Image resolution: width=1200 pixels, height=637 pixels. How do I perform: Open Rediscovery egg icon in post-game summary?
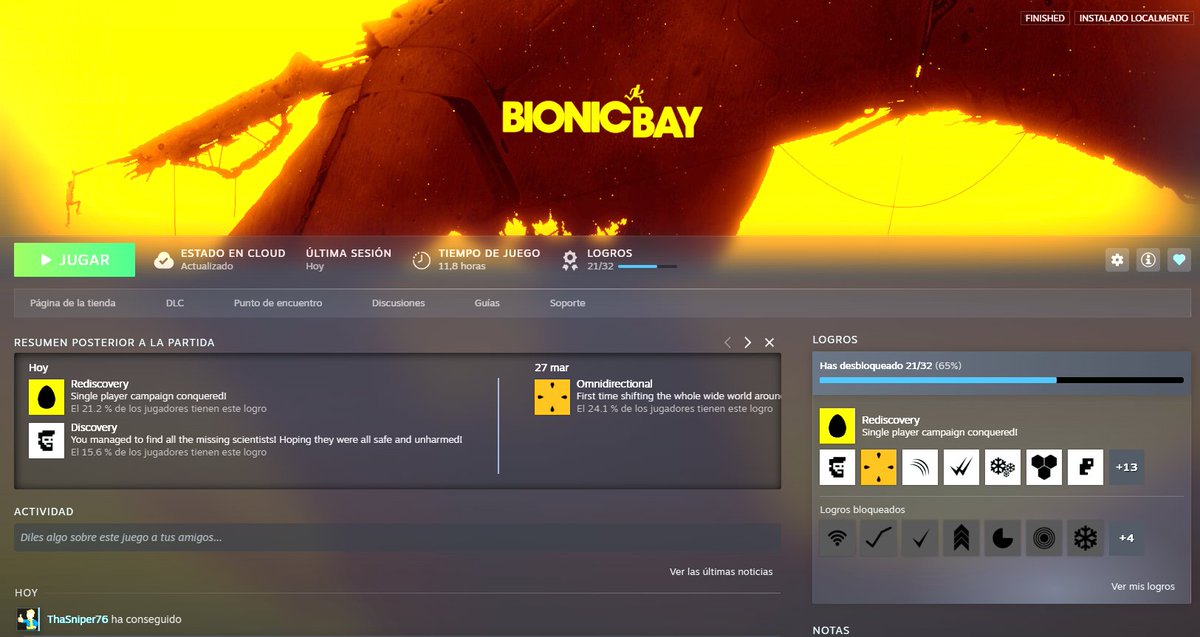(x=46, y=397)
